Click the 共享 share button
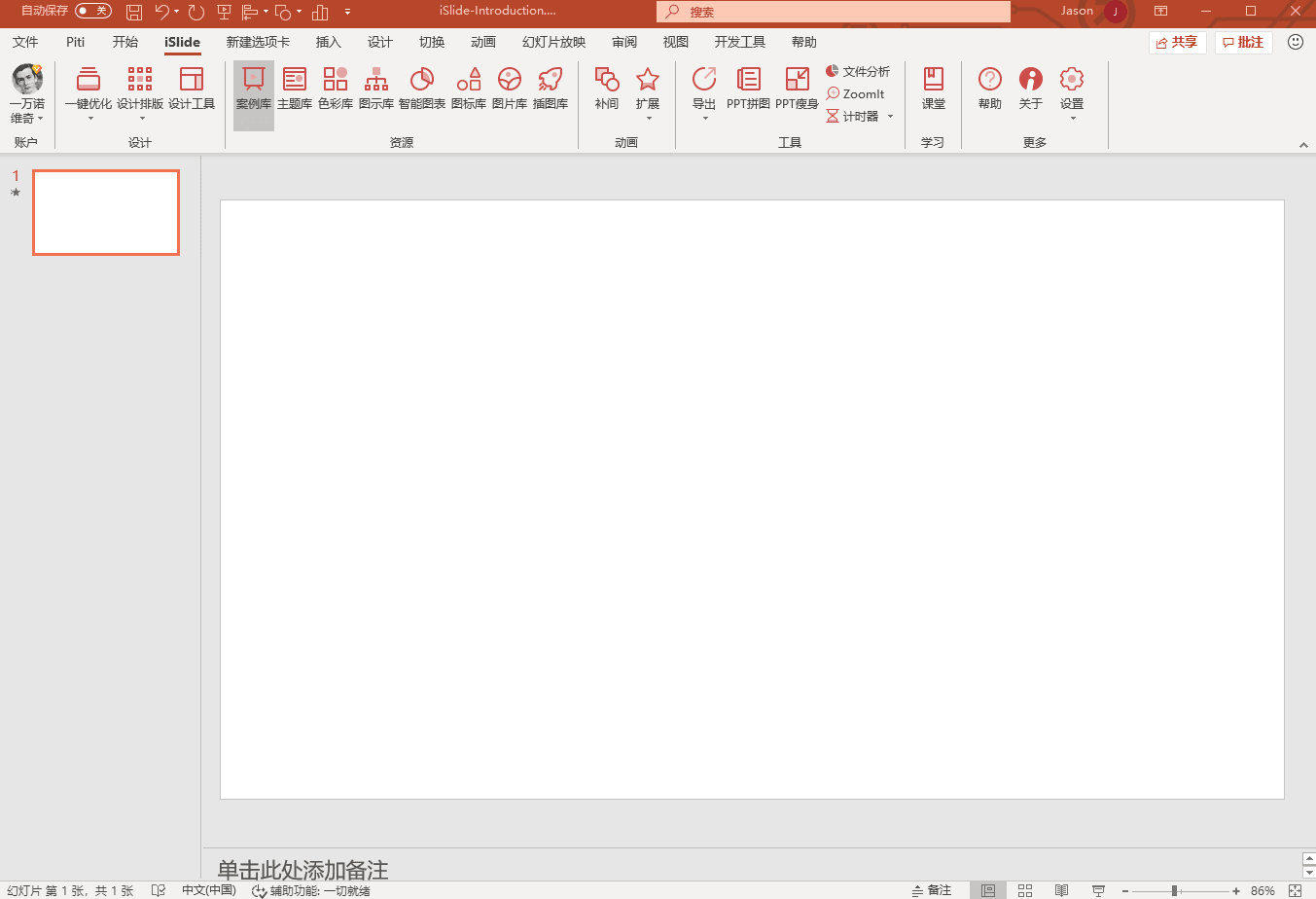The width and height of the screenshot is (1316, 899). [x=1177, y=42]
